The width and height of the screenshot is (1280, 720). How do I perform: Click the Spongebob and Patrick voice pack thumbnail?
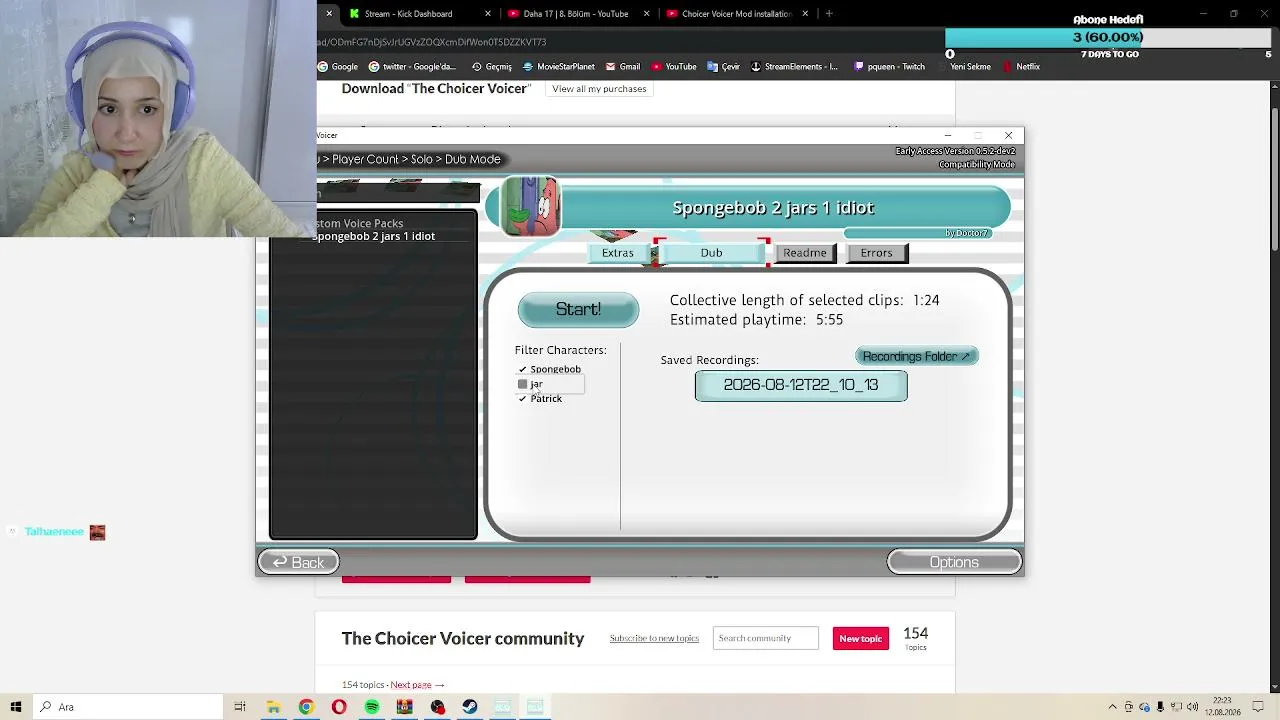point(530,207)
